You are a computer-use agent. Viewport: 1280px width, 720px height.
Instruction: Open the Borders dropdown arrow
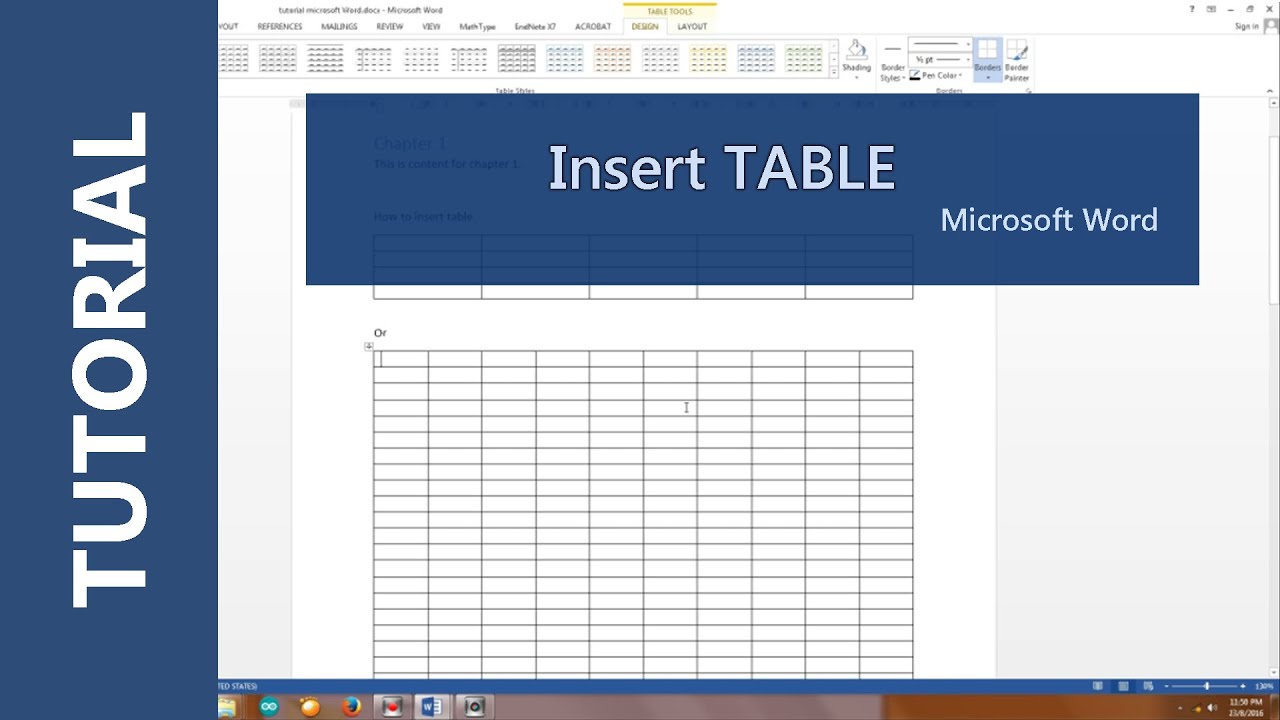point(987,78)
